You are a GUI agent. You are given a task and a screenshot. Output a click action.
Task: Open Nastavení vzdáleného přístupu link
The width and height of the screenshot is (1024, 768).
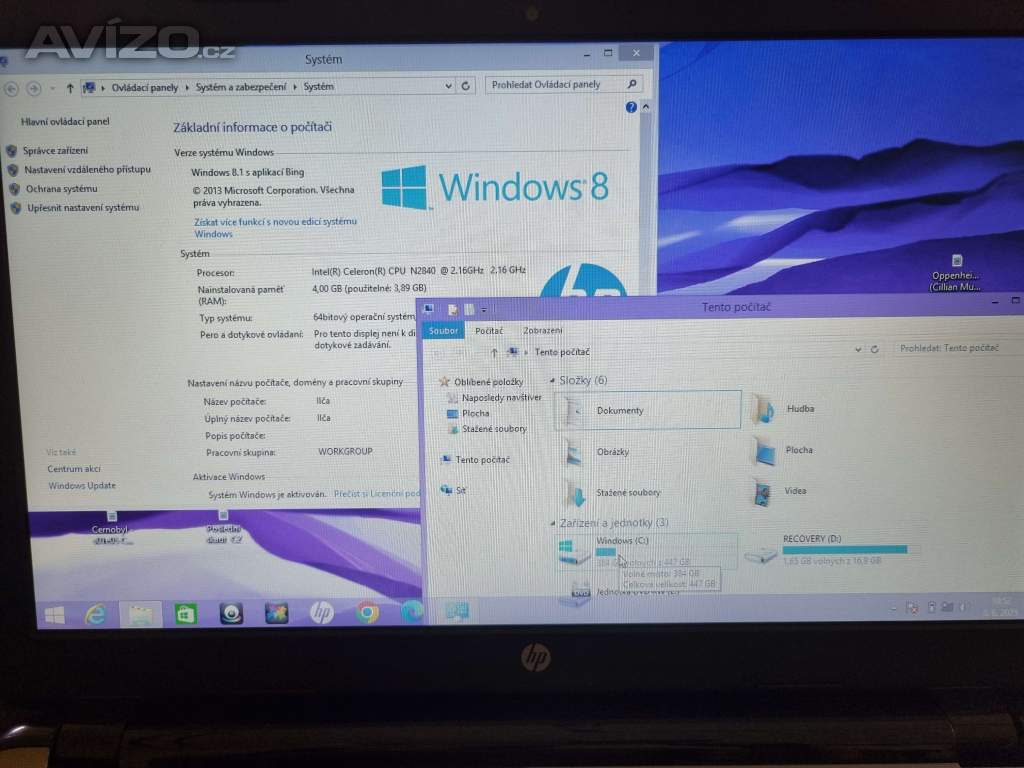[88, 170]
